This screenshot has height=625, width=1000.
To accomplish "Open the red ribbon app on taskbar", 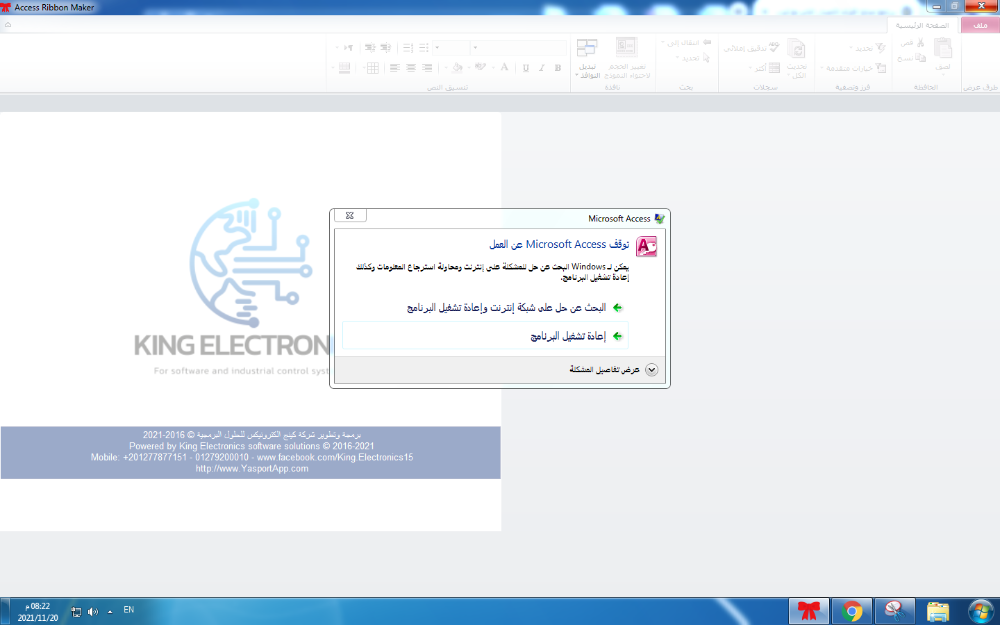I will click(x=809, y=611).
